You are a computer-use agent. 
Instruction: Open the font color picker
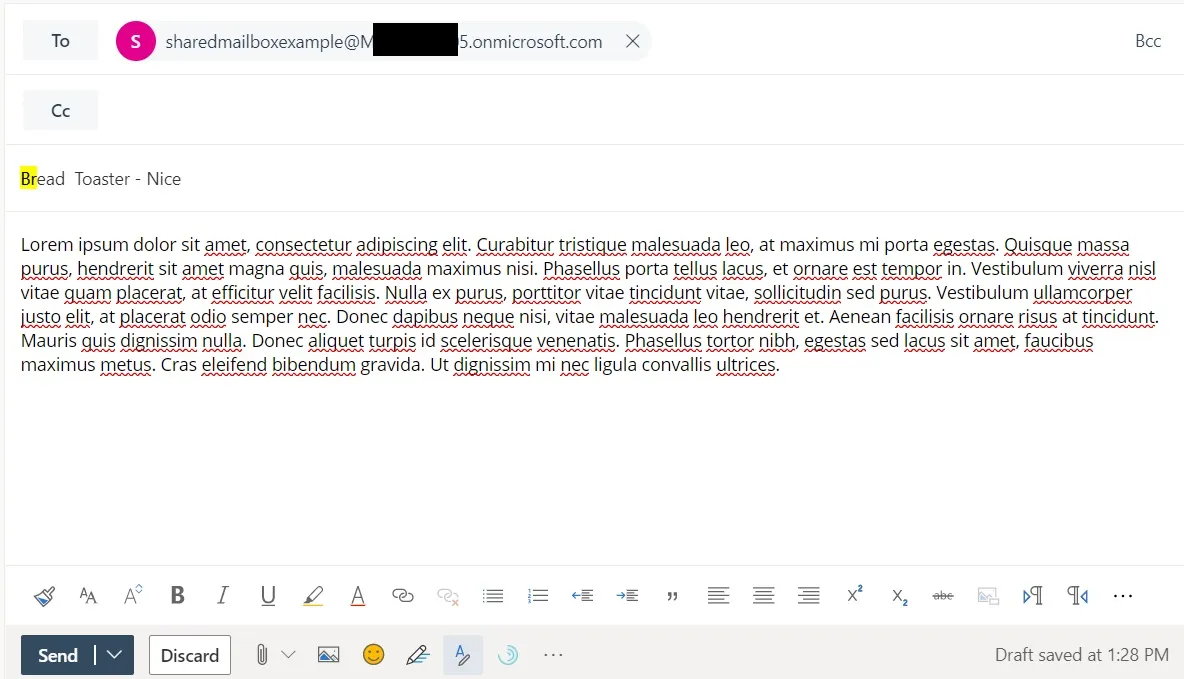[357, 595]
